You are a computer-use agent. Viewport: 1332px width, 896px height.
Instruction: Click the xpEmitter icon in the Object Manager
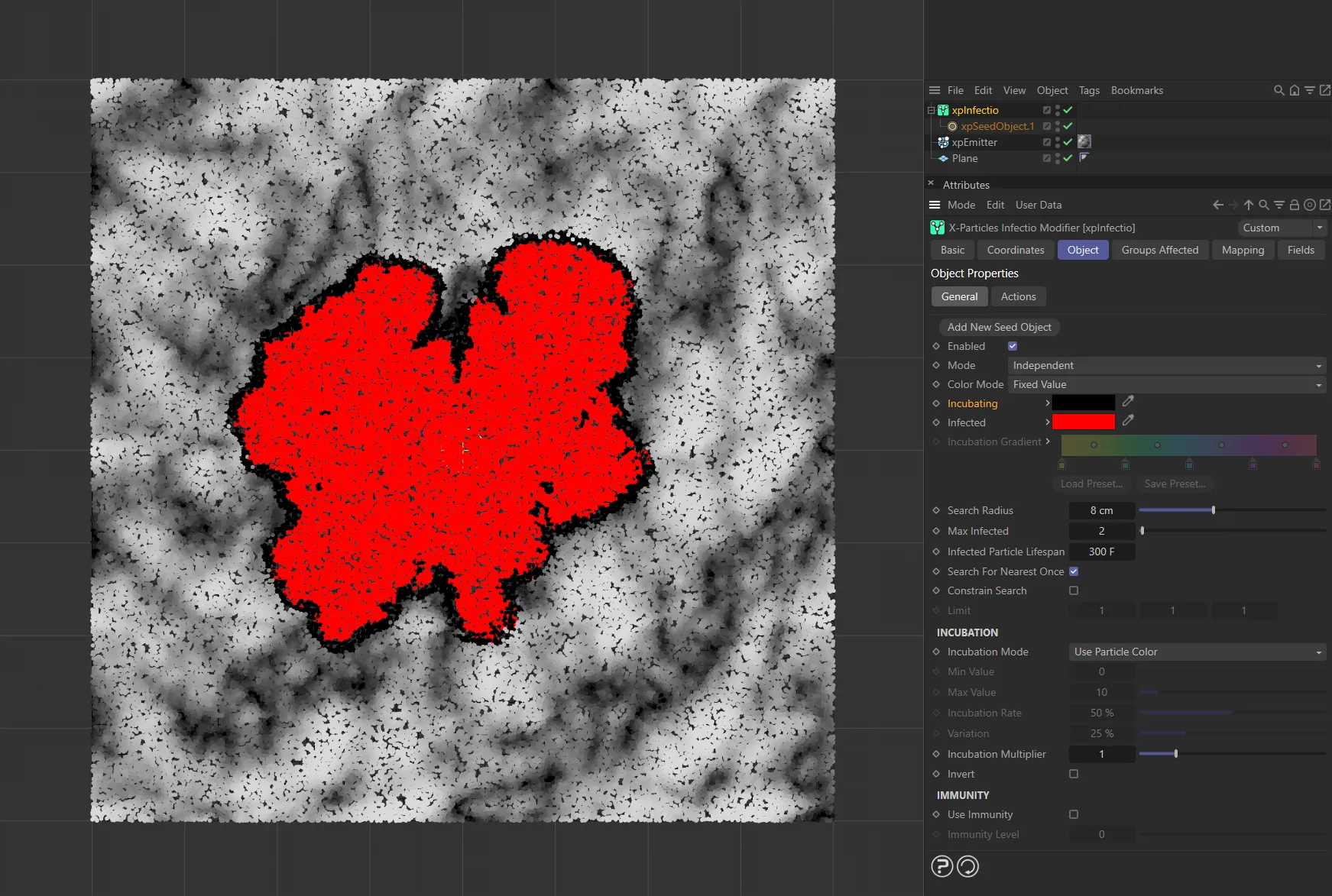tap(944, 144)
